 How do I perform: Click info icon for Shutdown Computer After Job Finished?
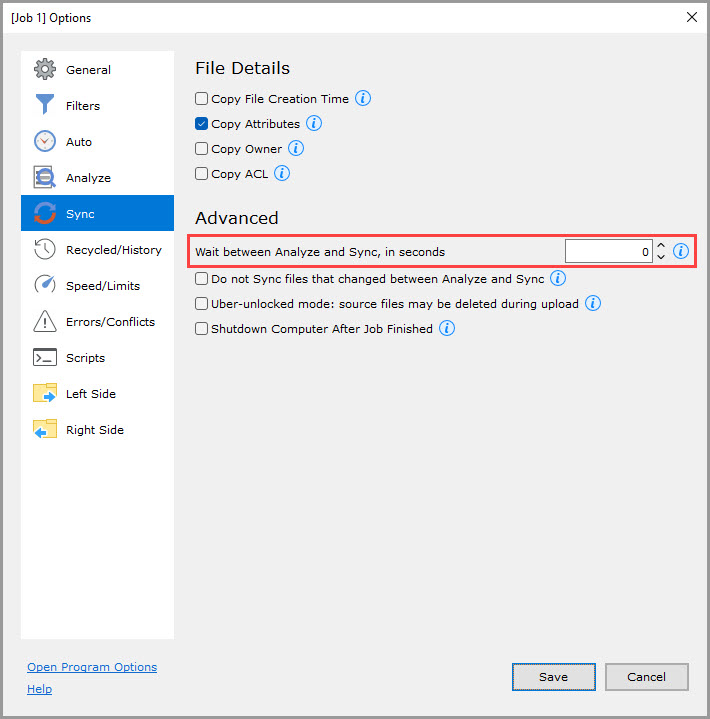point(447,328)
